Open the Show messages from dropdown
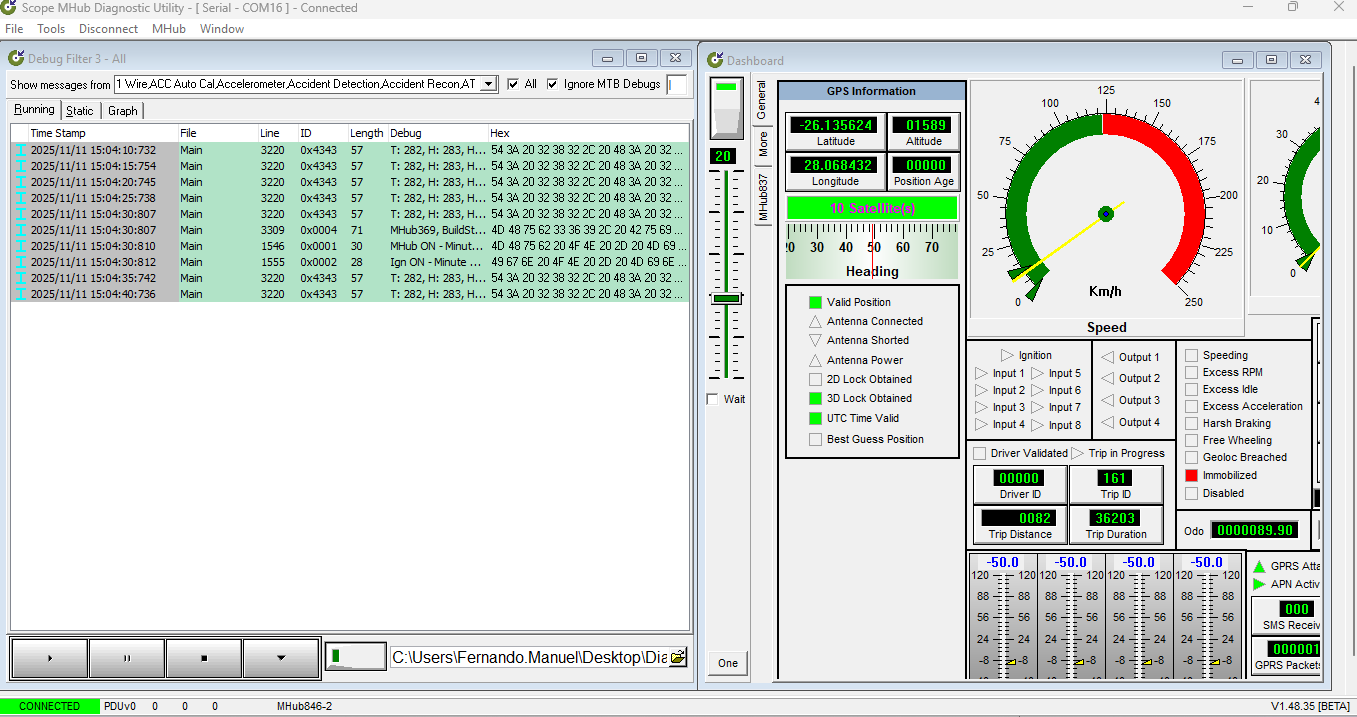This screenshot has height=717, width=1357. click(x=488, y=84)
